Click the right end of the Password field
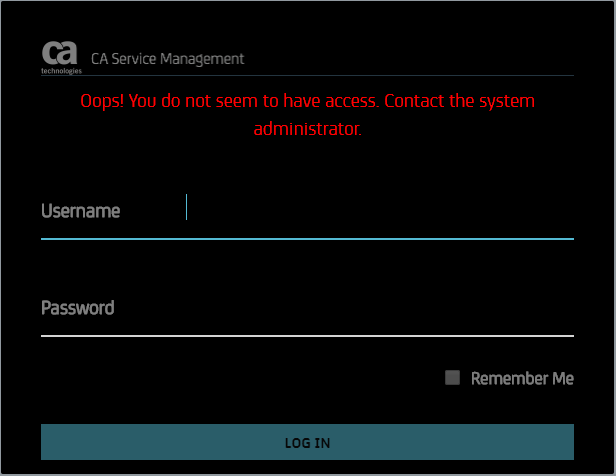Screen dimensions: 616x476 (x=560, y=308)
